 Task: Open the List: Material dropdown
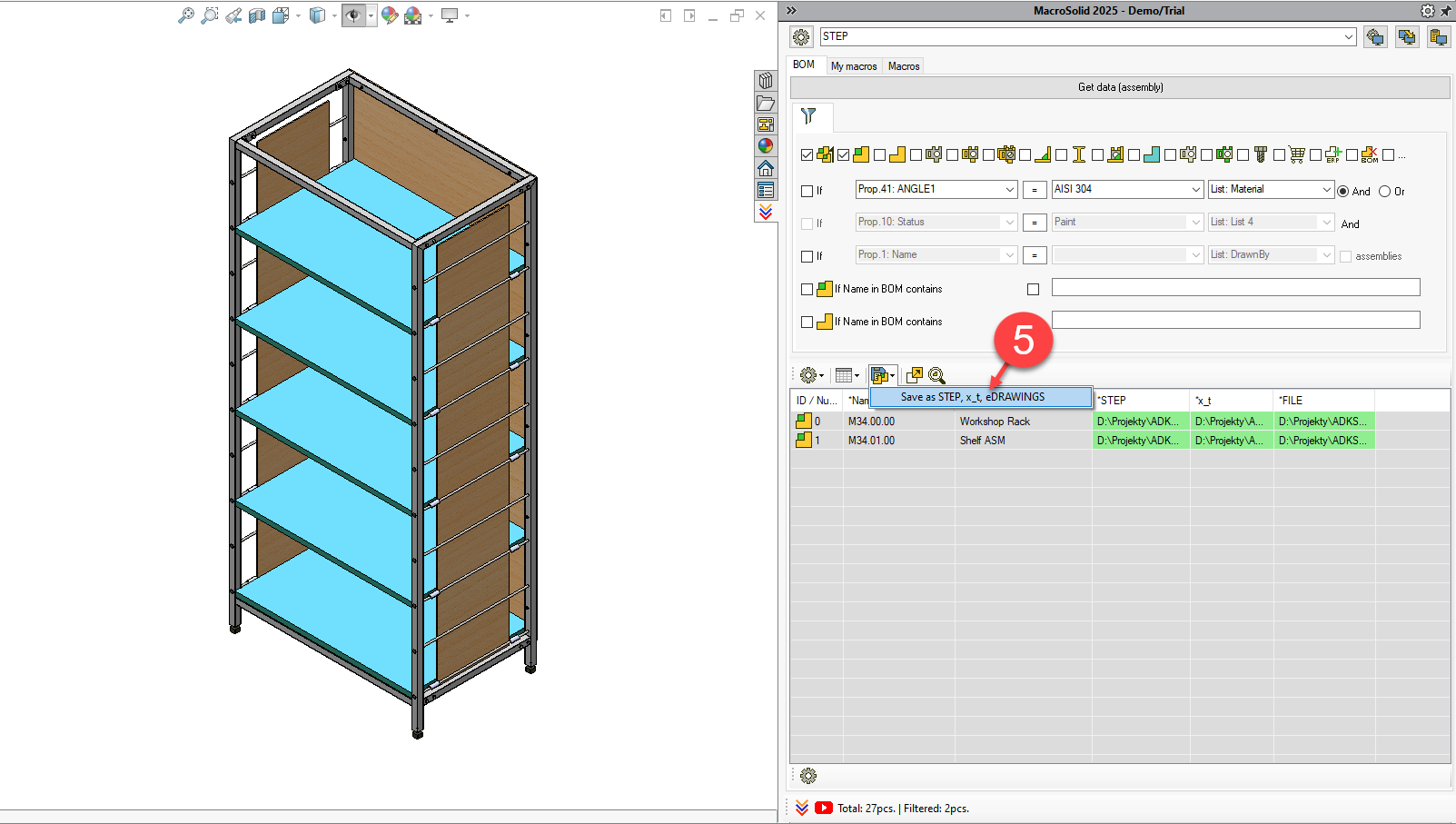pyautogui.click(x=1327, y=190)
